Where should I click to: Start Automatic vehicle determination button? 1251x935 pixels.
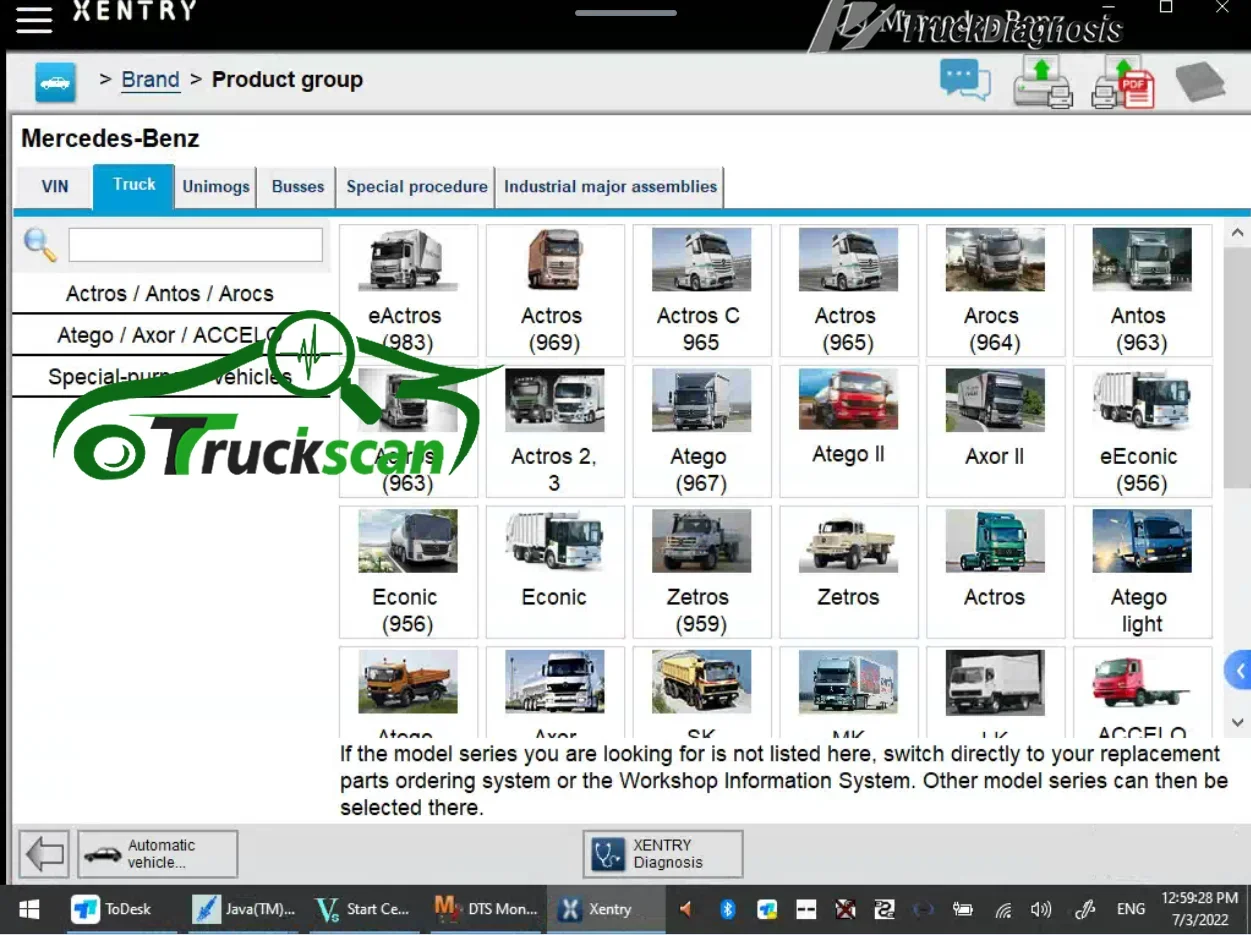(158, 854)
